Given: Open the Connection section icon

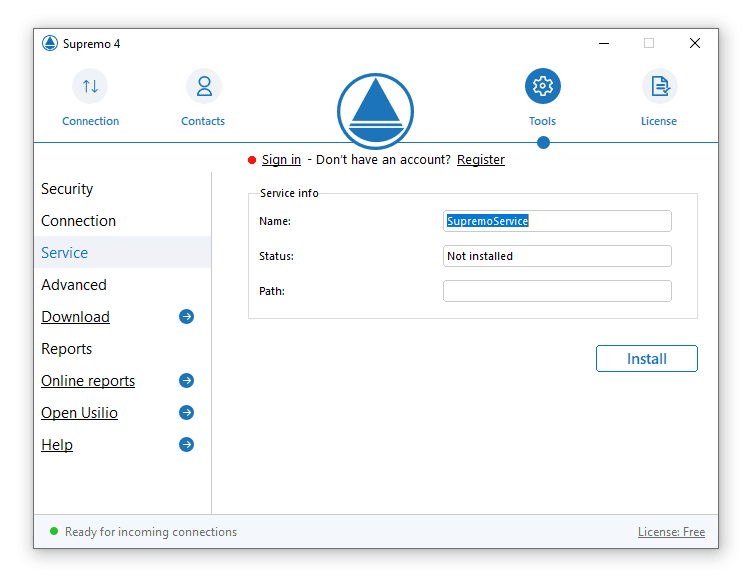Looking at the screenshot, I should click(x=90, y=86).
